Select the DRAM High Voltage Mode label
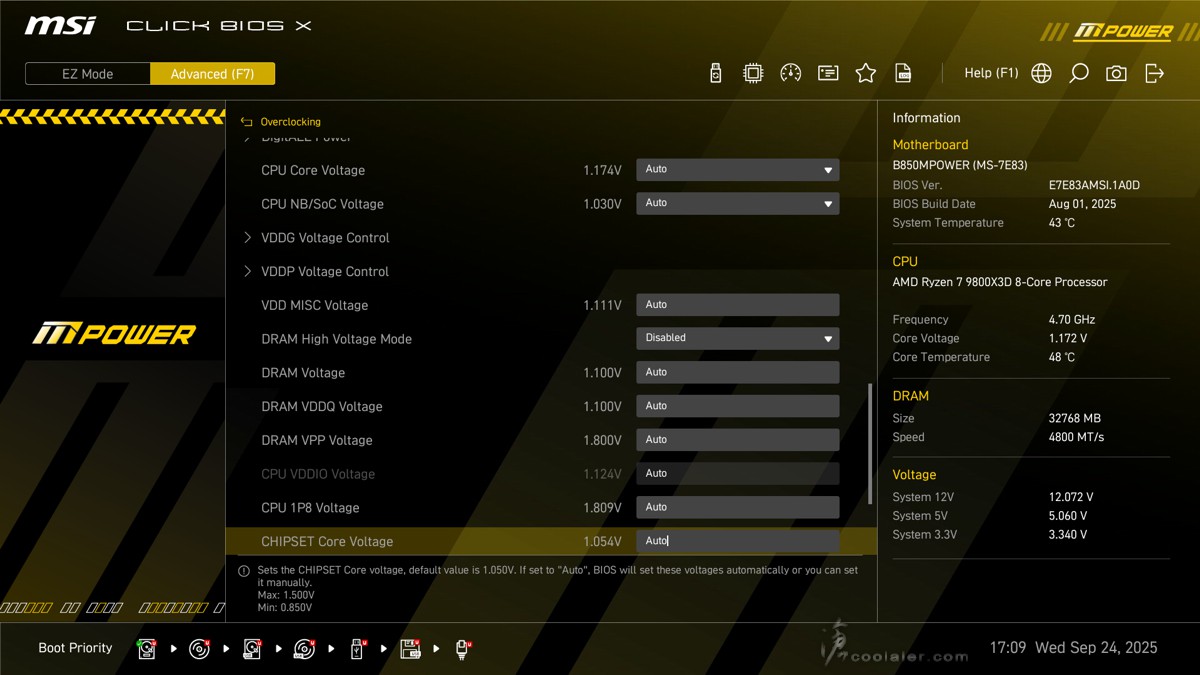The height and width of the screenshot is (675, 1200). click(x=336, y=339)
